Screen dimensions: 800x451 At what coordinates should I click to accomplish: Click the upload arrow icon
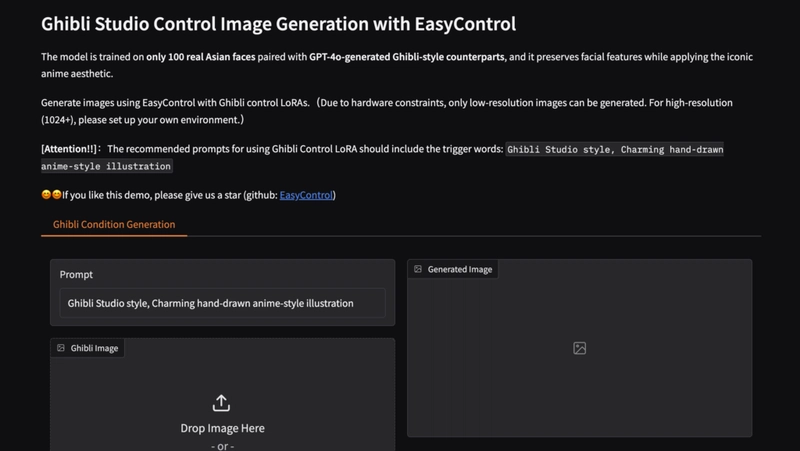[x=221, y=403]
